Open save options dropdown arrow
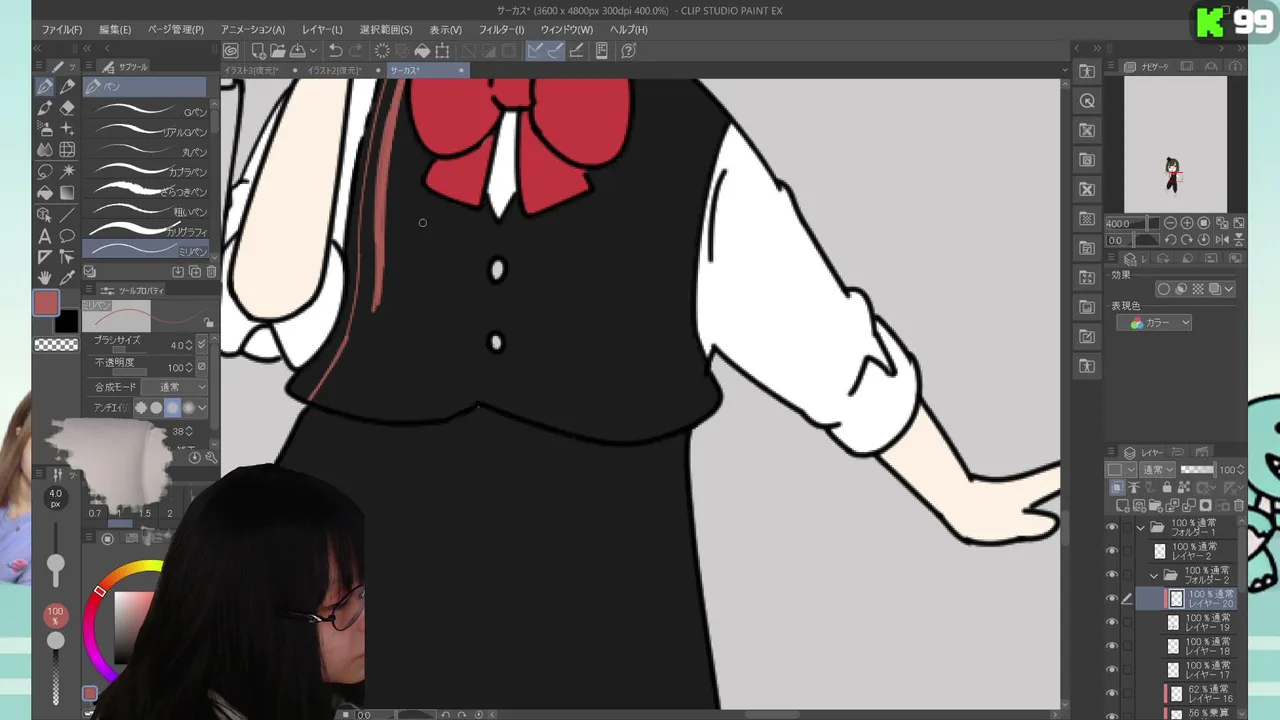This screenshot has height=720, width=1280. click(x=313, y=51)
